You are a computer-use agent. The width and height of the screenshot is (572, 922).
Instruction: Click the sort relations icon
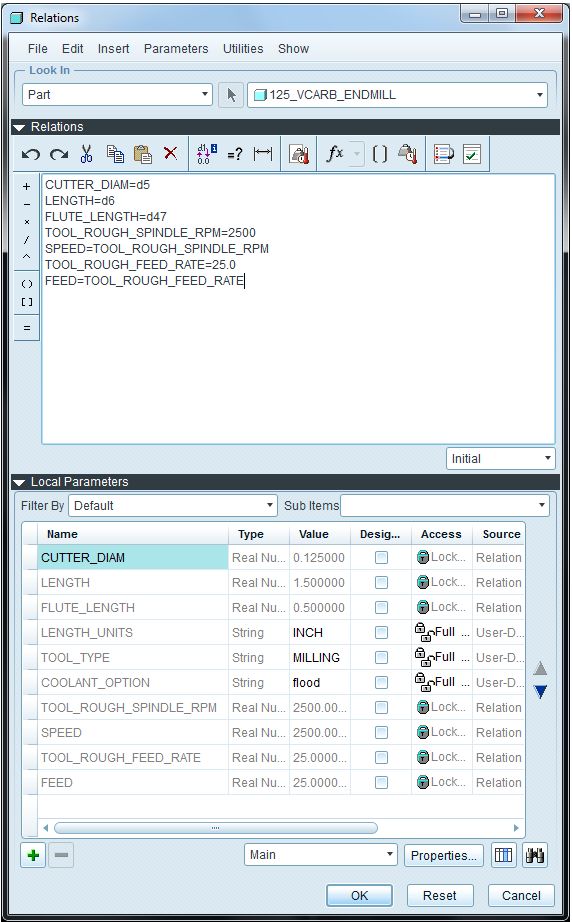click(x=444, y=154)
